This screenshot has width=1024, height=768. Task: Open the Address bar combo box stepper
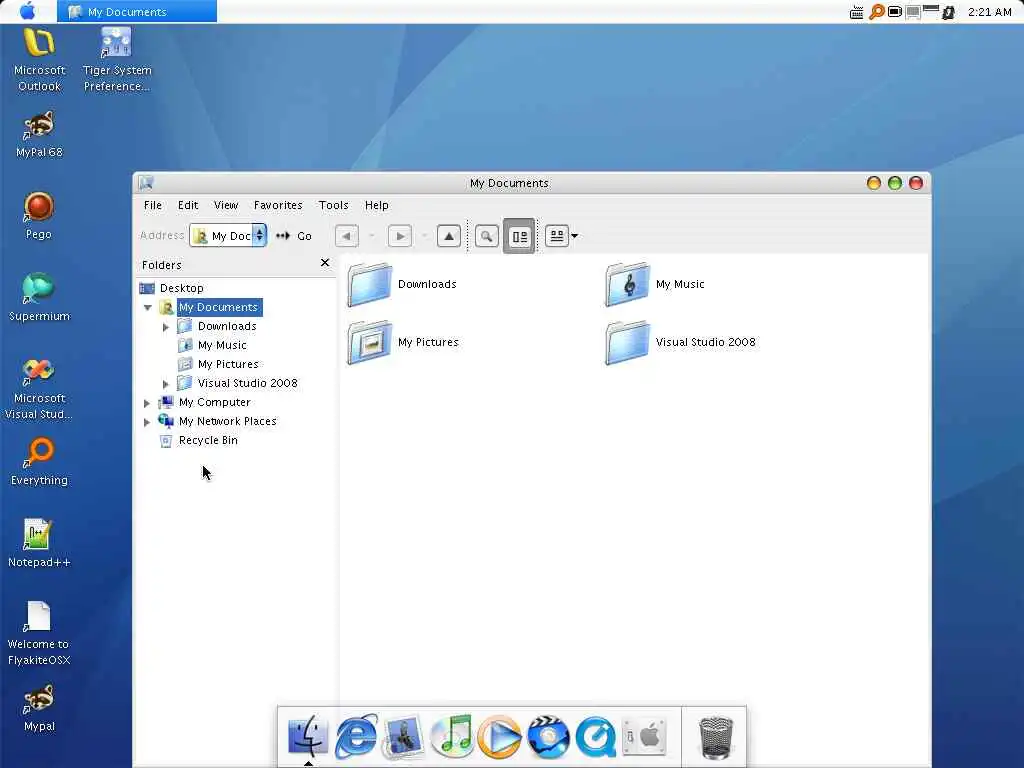[259, 236]
